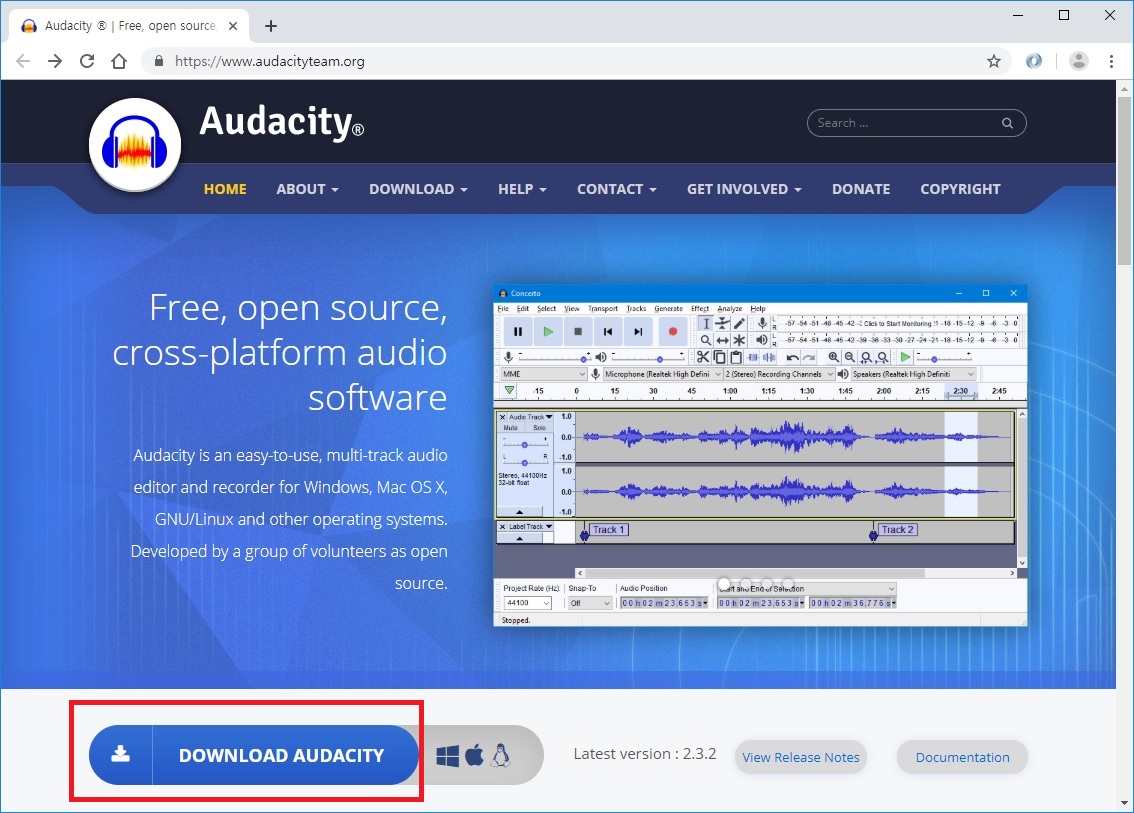
Task: Open View Release Notes link
Action: point(801,757)
